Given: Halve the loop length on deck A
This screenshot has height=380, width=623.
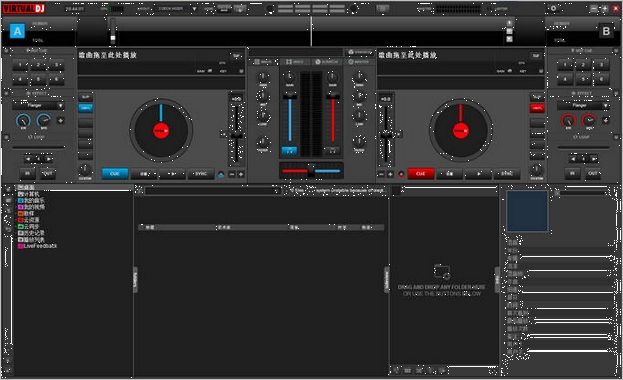Looking at the screenshot, I should tap(28, 159).
